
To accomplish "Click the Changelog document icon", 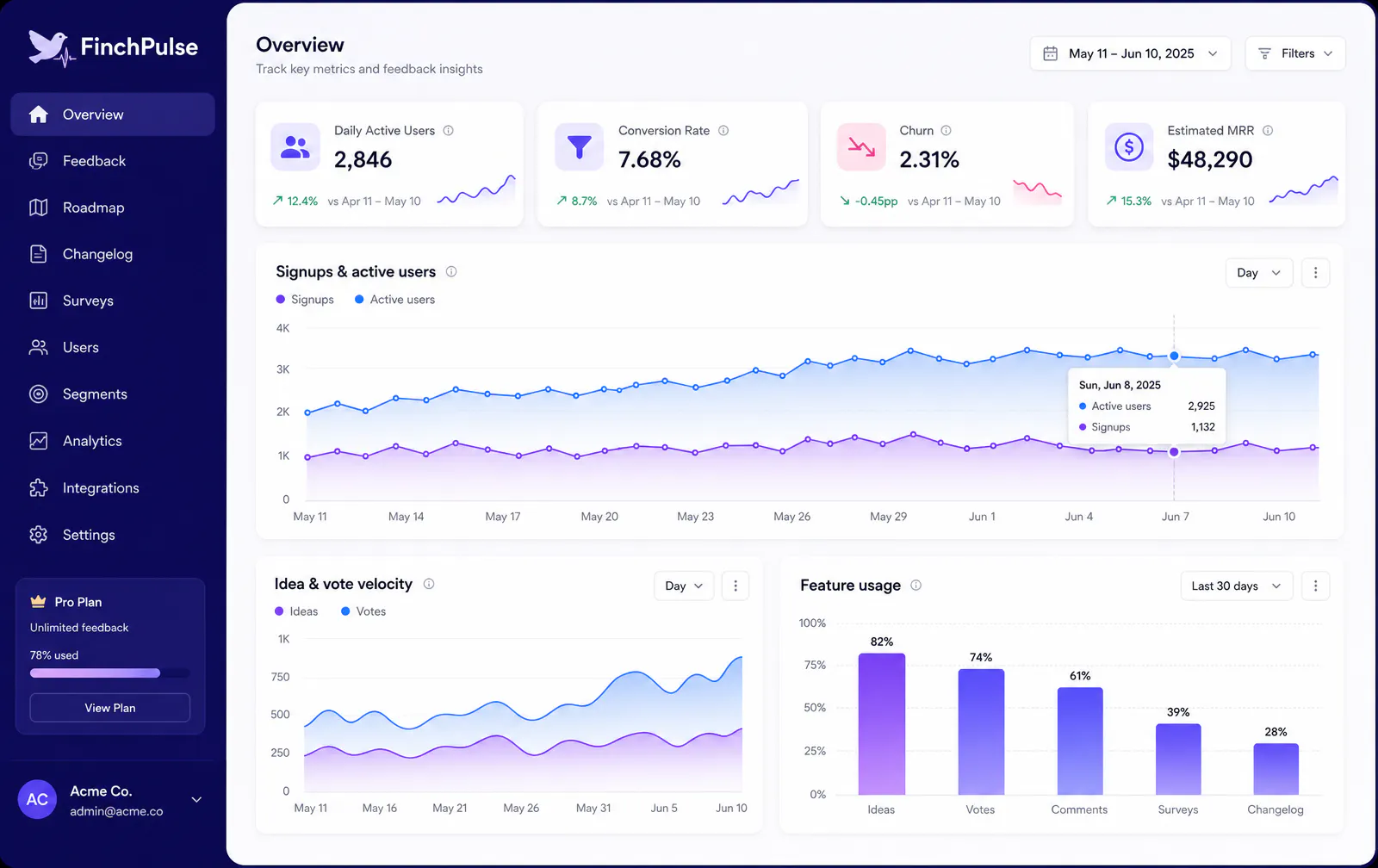I will tap(38, 254).
